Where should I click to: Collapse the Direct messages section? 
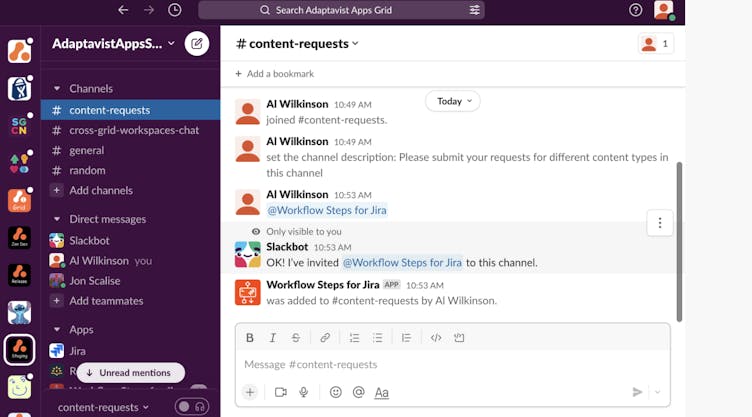(57, 219)
